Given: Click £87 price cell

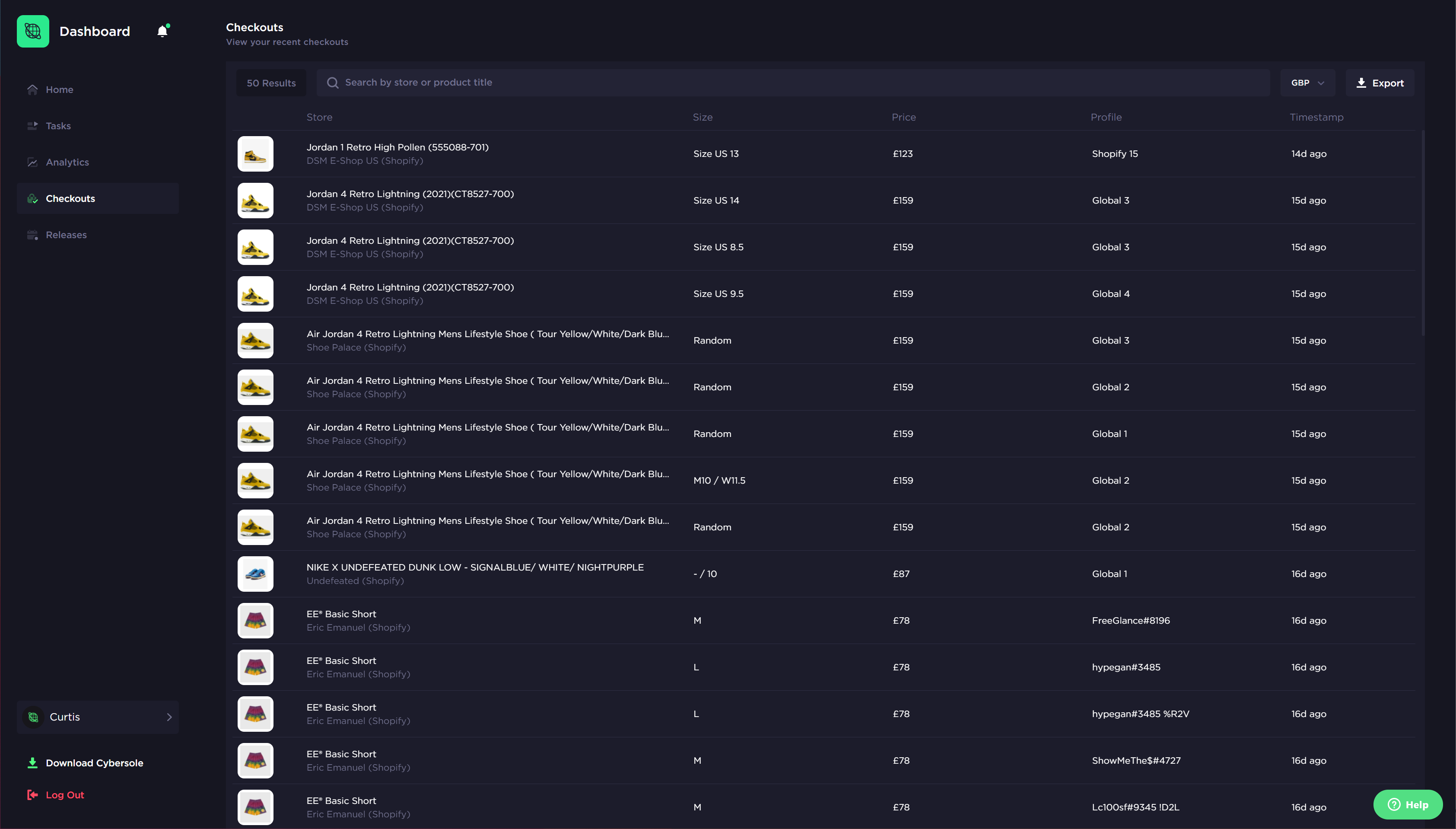Looking at the screenshot, I should pyautogui.click(x=901, y=574).
